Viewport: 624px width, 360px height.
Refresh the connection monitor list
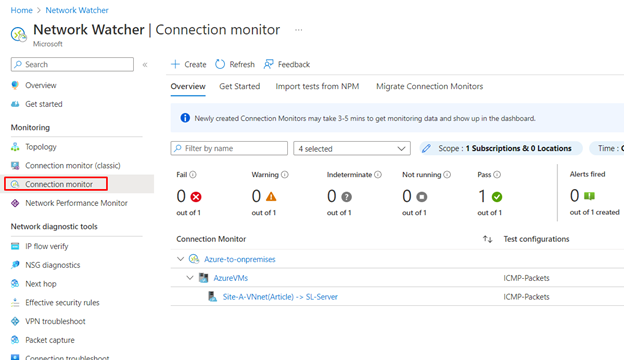(x=235, y=64)
